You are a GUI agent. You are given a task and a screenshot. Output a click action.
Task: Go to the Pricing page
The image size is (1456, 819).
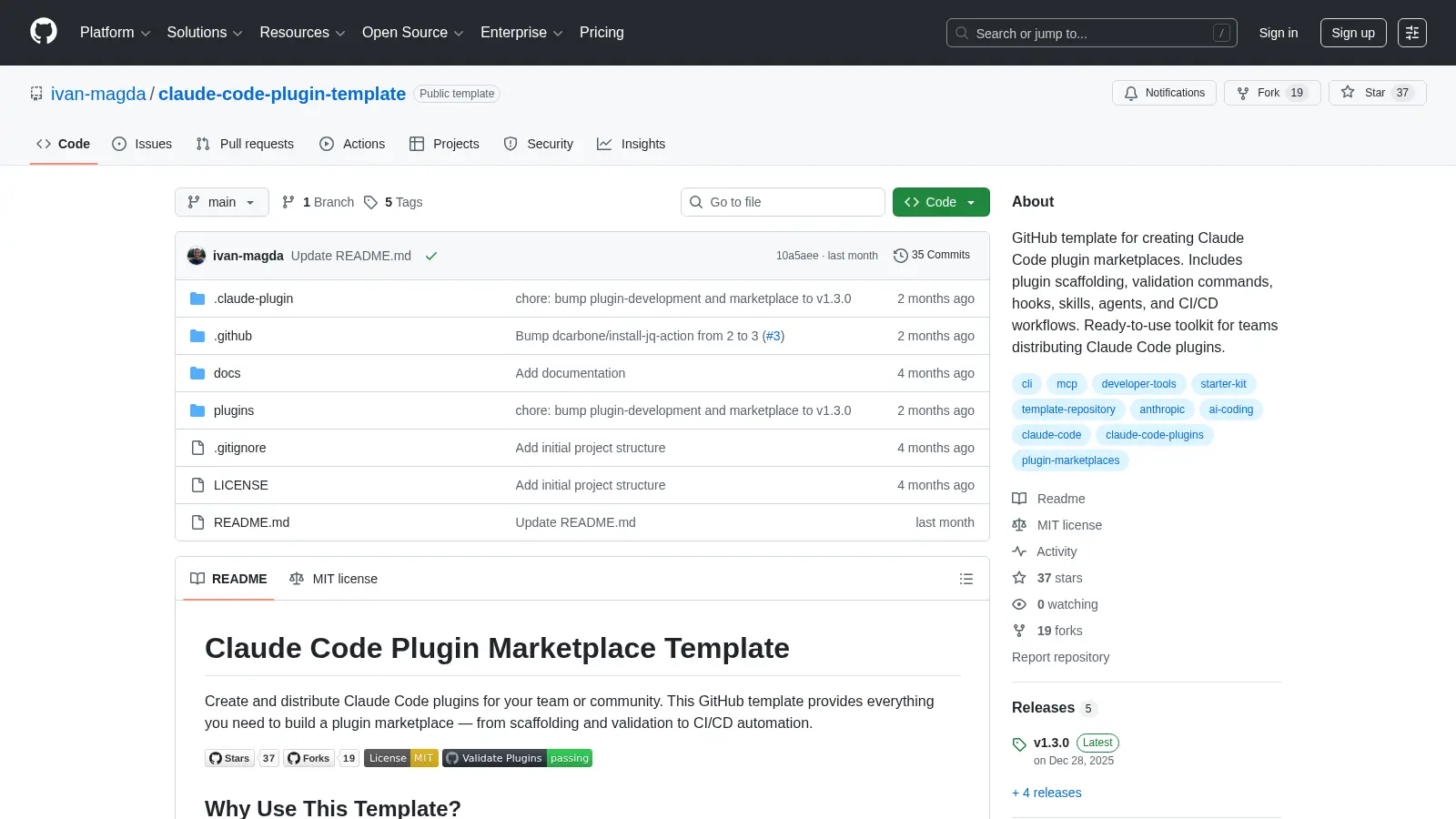602,33
